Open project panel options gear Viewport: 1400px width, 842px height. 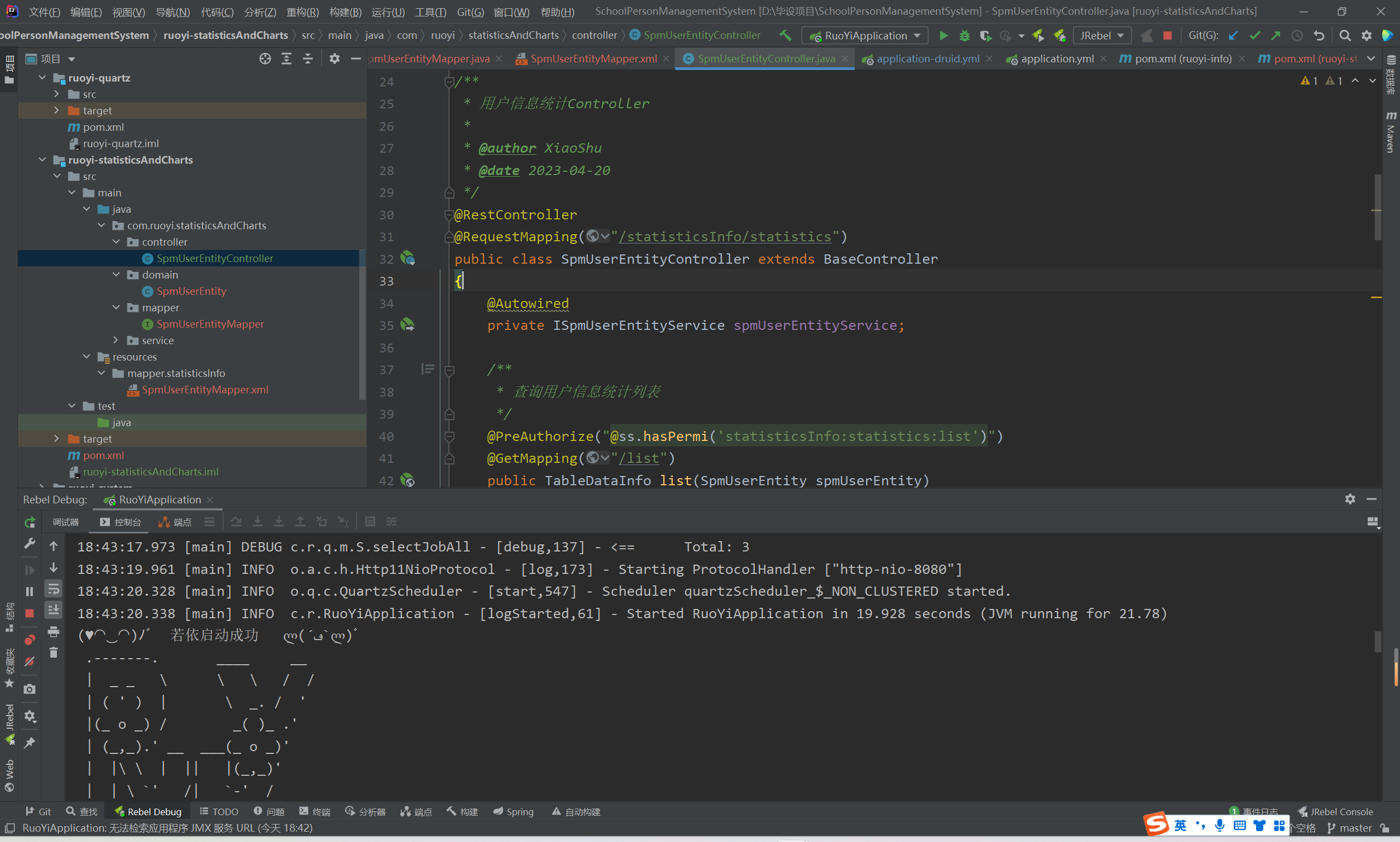click(335, 59)
